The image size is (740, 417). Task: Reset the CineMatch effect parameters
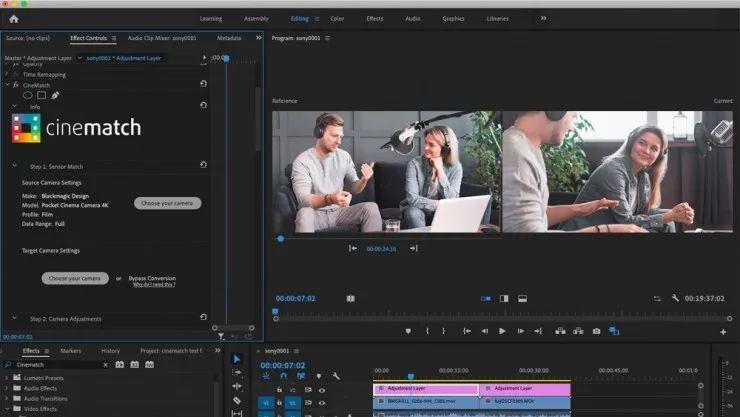(204, 84)
